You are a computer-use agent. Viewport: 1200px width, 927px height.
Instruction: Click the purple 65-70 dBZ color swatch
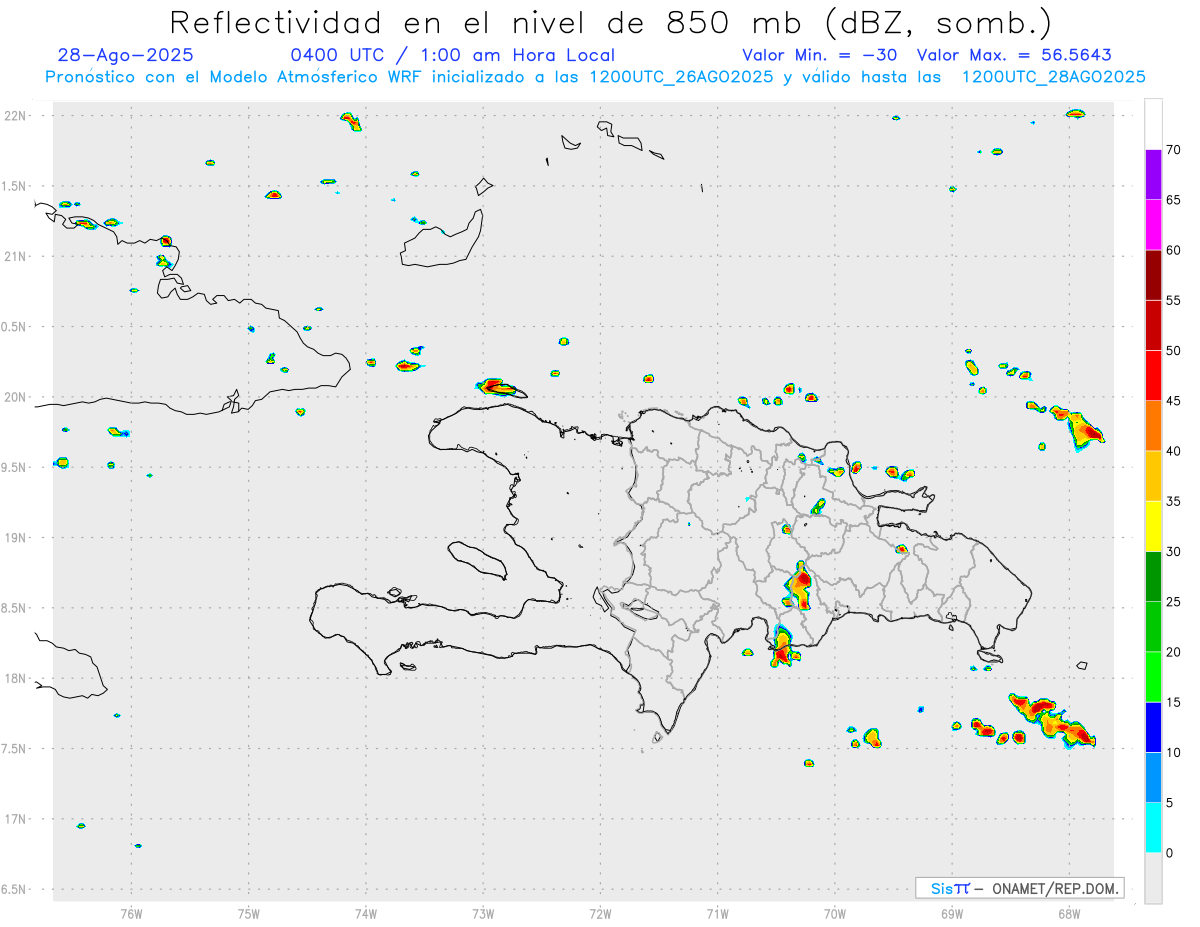(x=1153, y=175)
